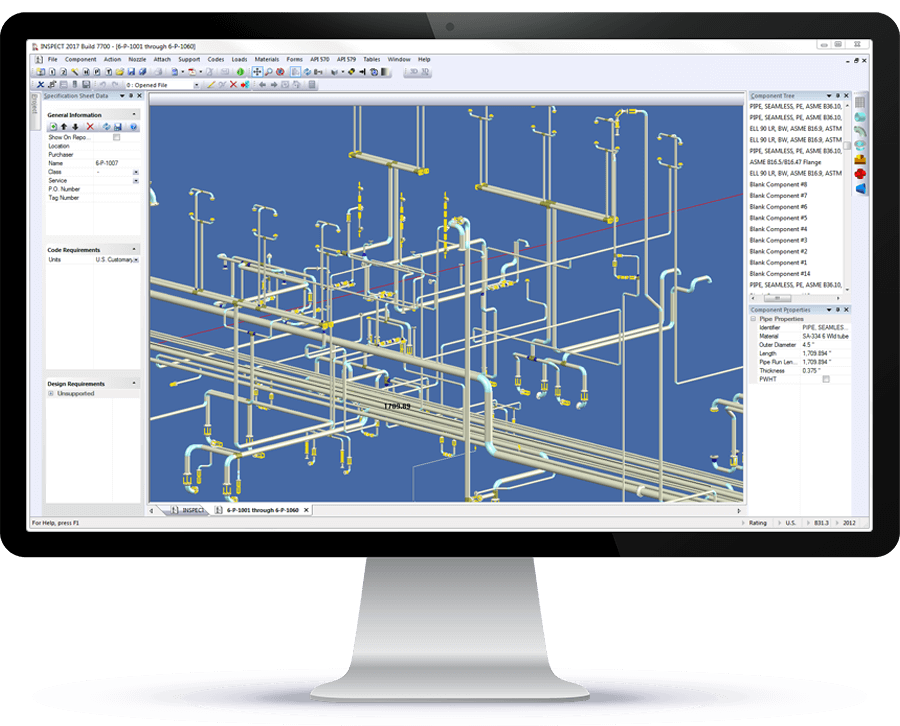Open the Service dropdown
Screen dimensions: 900x726
pos(136,180)
